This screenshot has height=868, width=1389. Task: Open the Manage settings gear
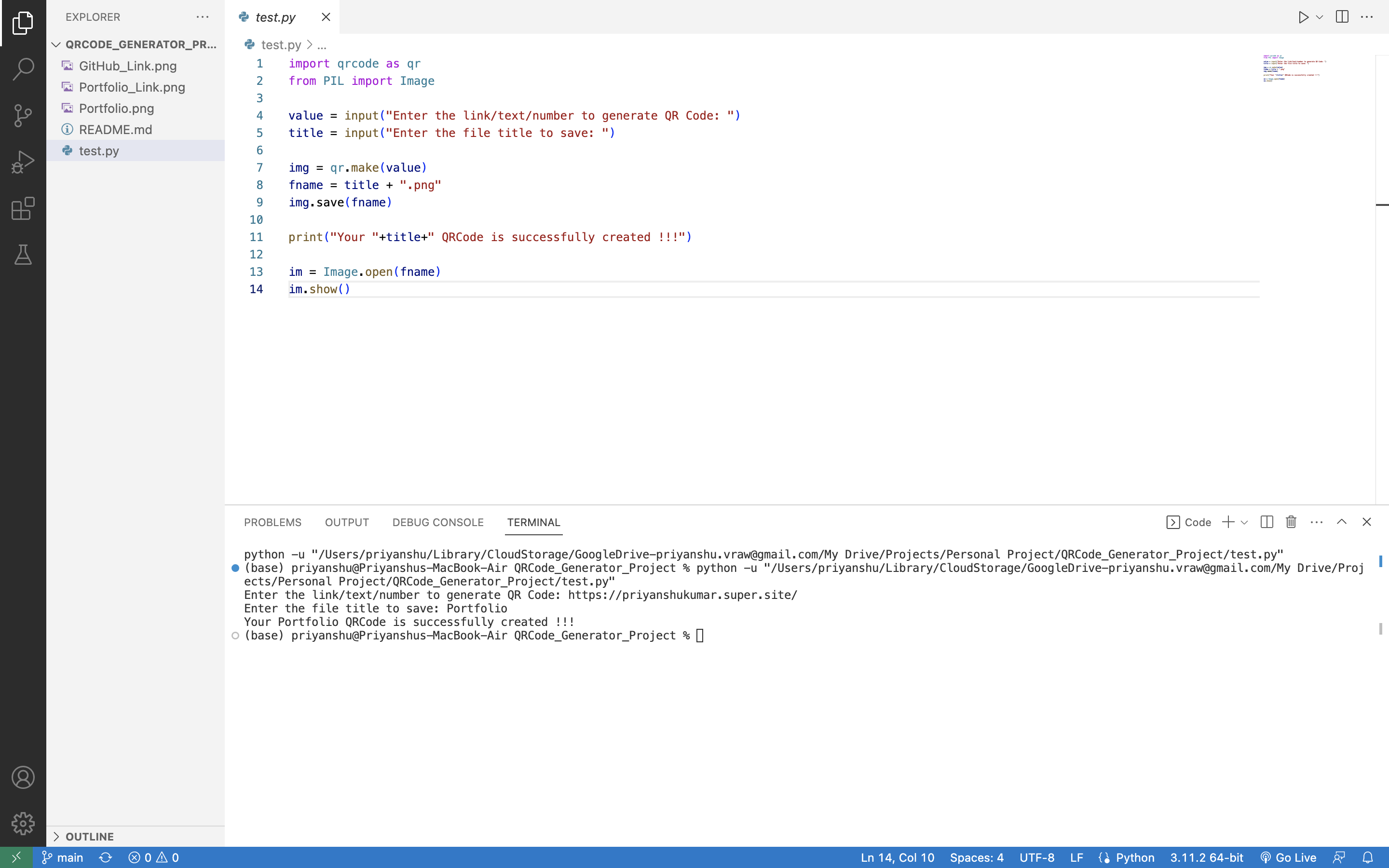23,823
